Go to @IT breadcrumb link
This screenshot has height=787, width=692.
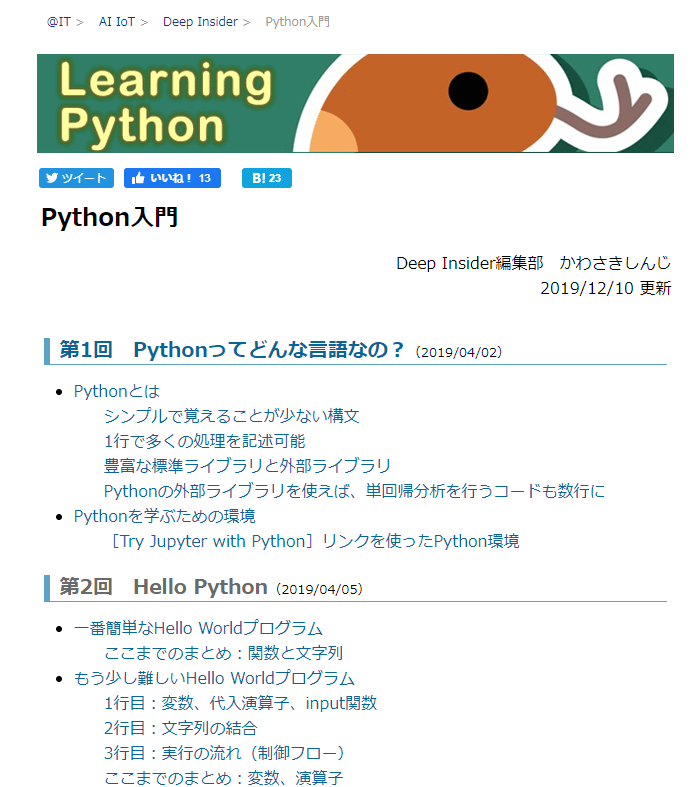point(58,21)
